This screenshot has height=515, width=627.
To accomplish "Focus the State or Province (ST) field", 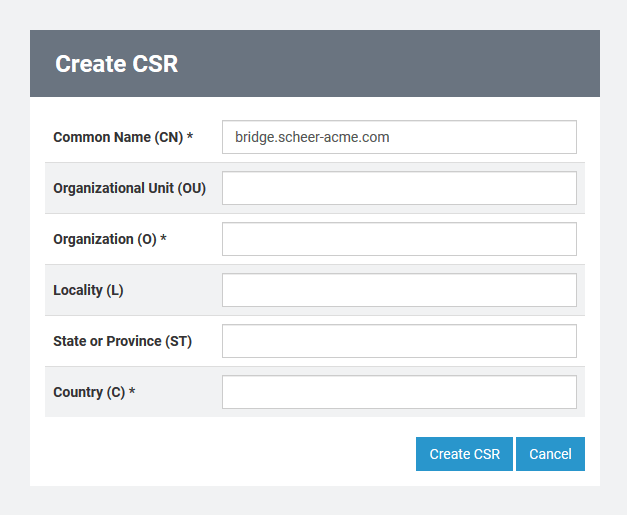I will pyautogui.click(x=399, y=341).
